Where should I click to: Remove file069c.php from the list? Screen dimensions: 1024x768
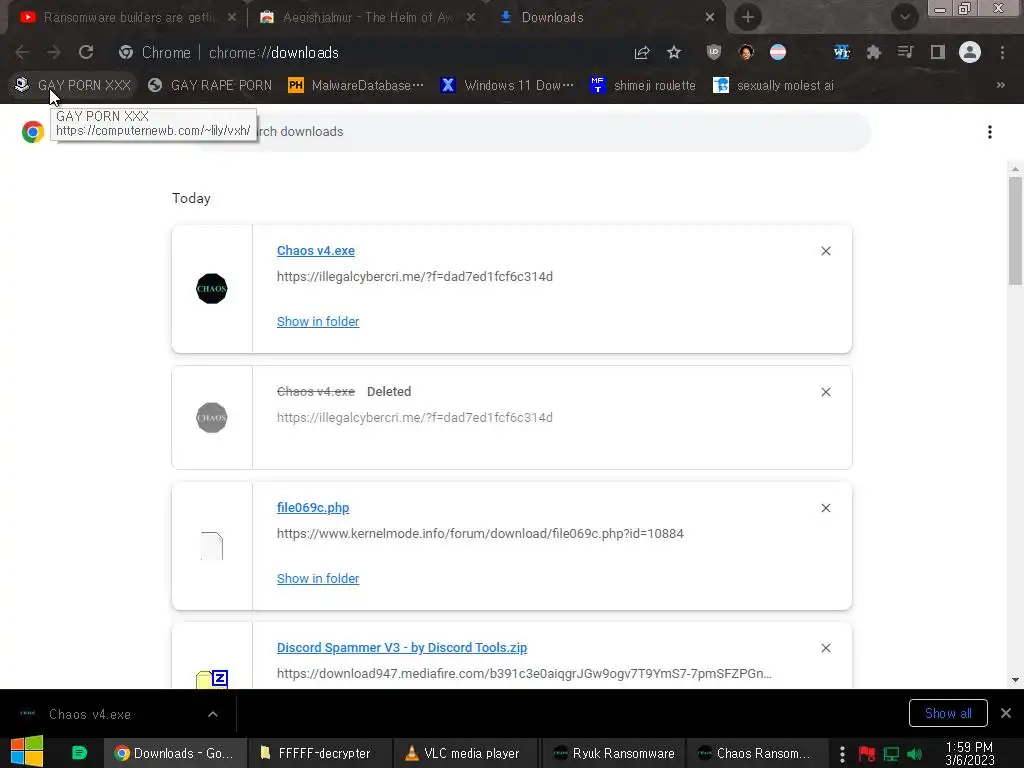tap(825, 509)
